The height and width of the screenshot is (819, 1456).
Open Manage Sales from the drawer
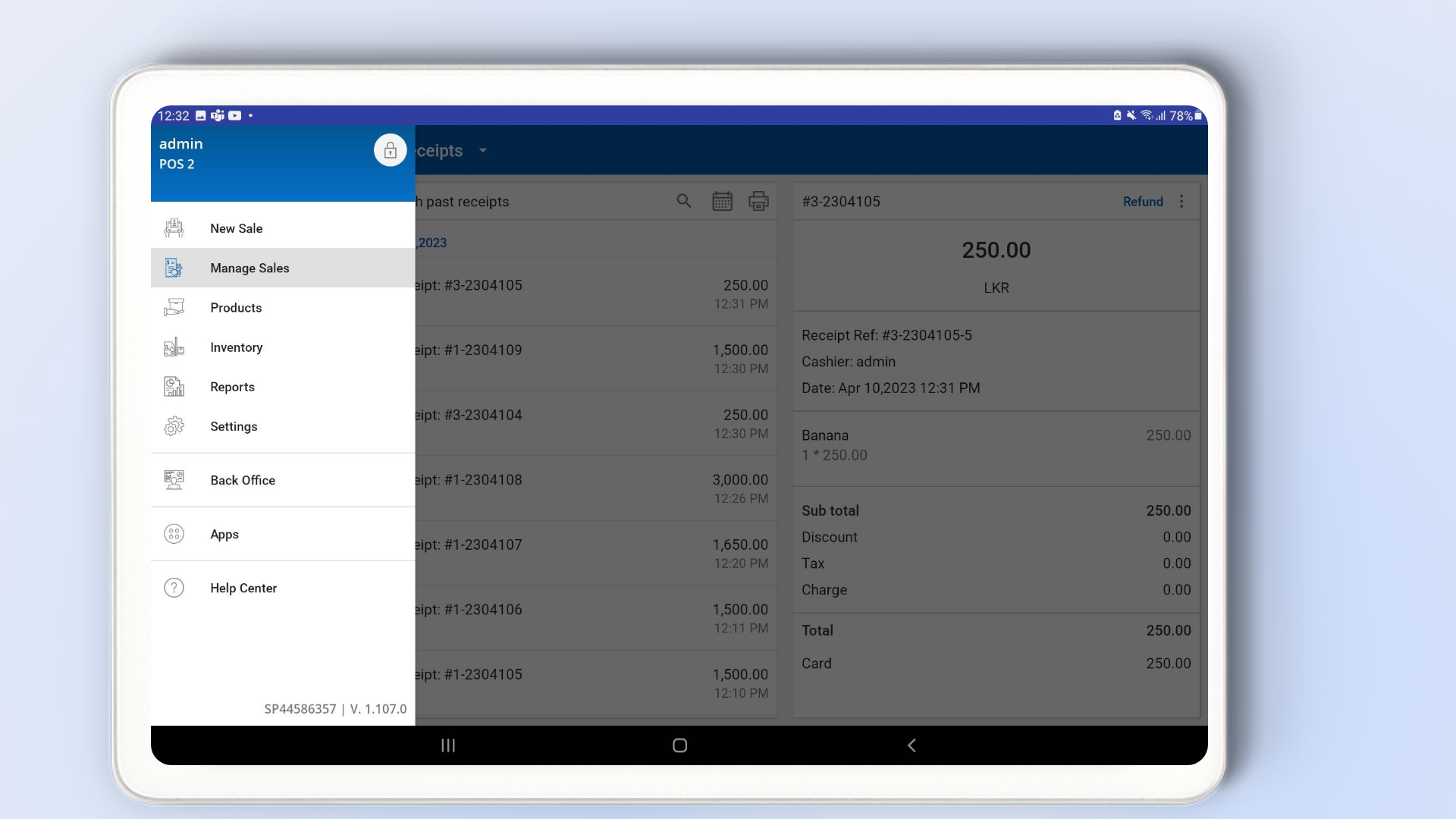[x=249, y=268]
